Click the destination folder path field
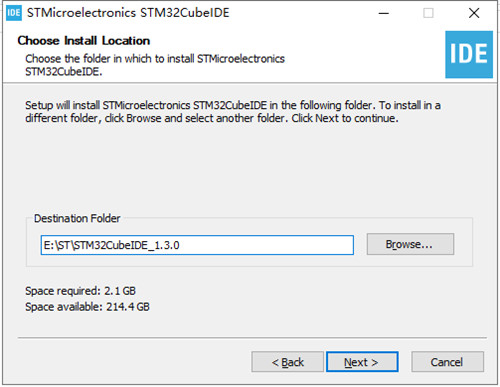Viewport: 500px width, 387px height. [197, 245]
